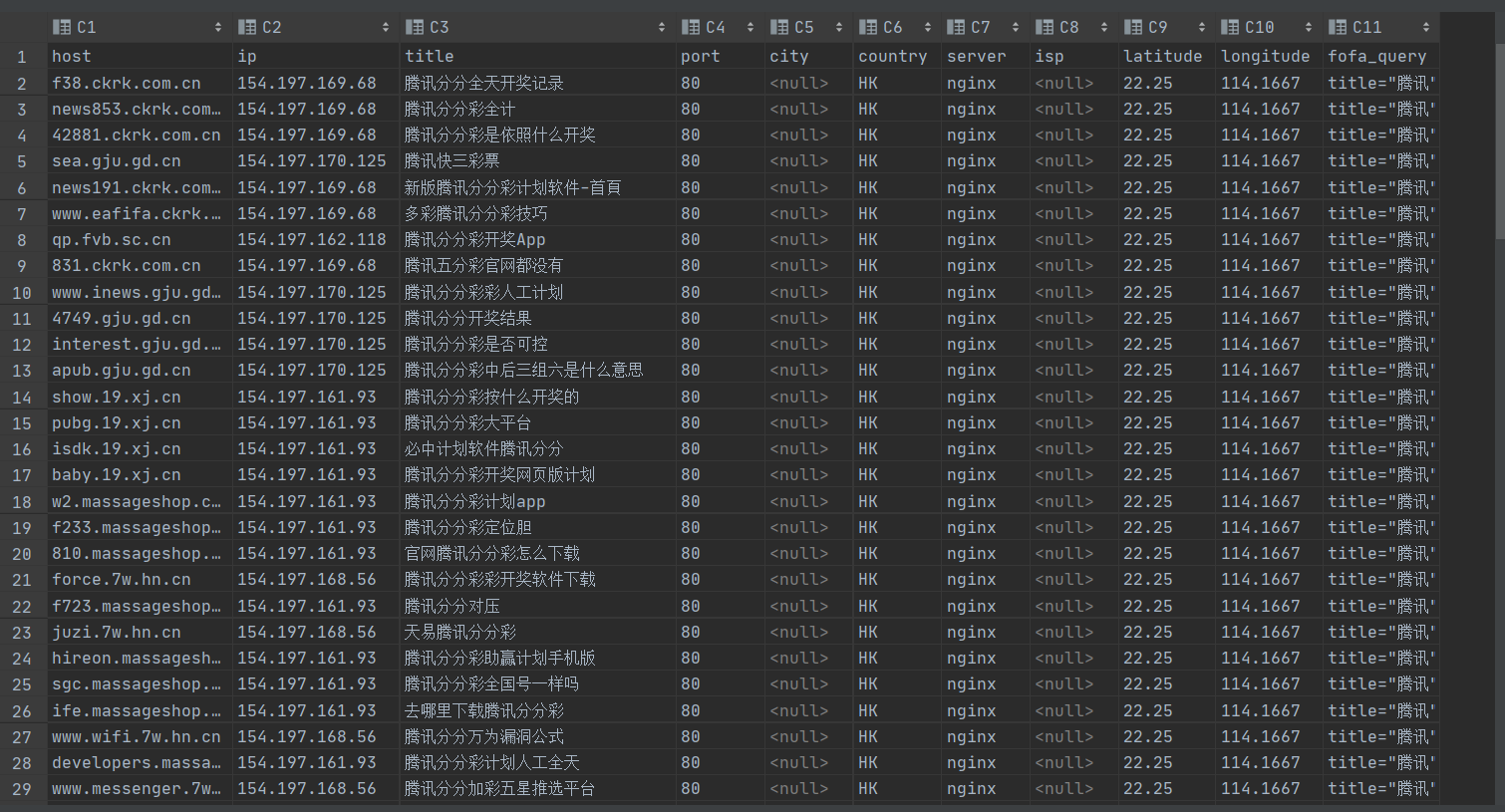Viewport: 1505px width, 812px height.
Task: Click the table icon beside the C11 header
Action: (1334, 26)
